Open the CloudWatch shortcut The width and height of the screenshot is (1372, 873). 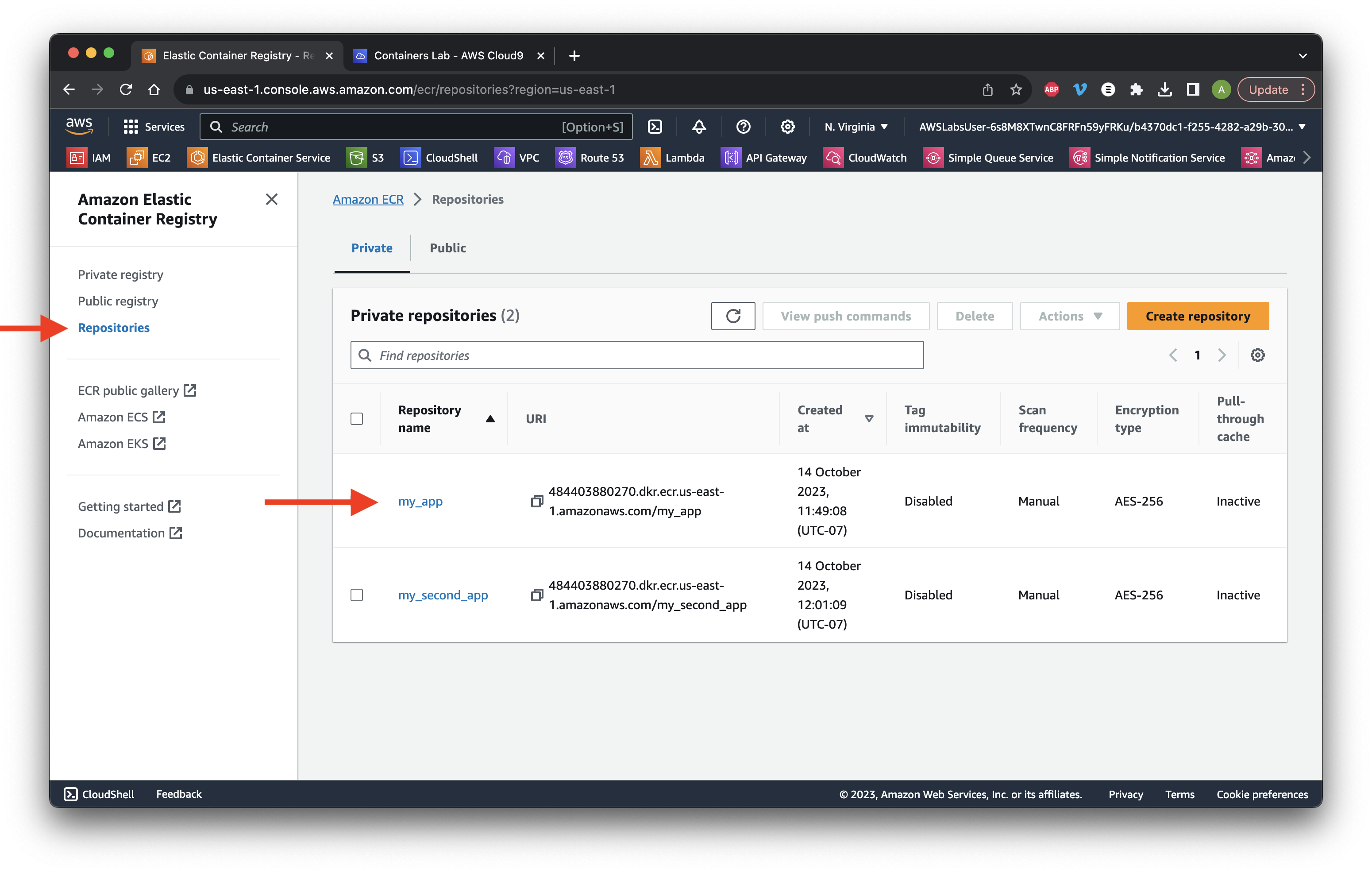pyautogui.click(x=865, y=158)
